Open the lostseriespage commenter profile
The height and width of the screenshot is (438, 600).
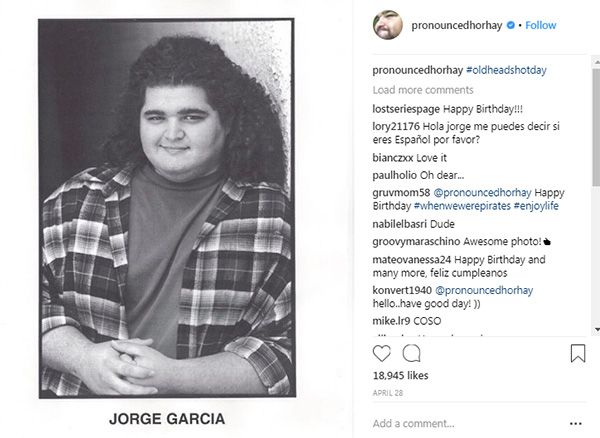click(x=406, y=109)
